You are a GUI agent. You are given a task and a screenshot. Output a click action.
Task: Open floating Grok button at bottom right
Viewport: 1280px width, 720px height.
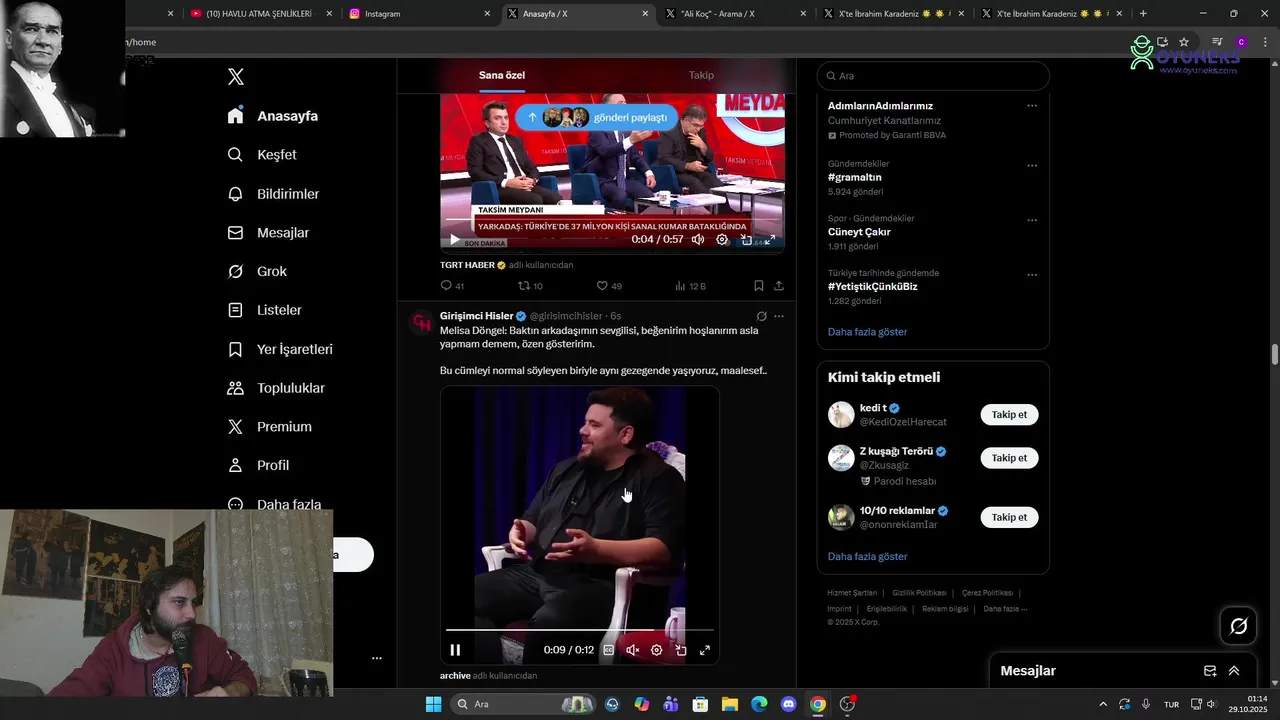[1239, 626]
